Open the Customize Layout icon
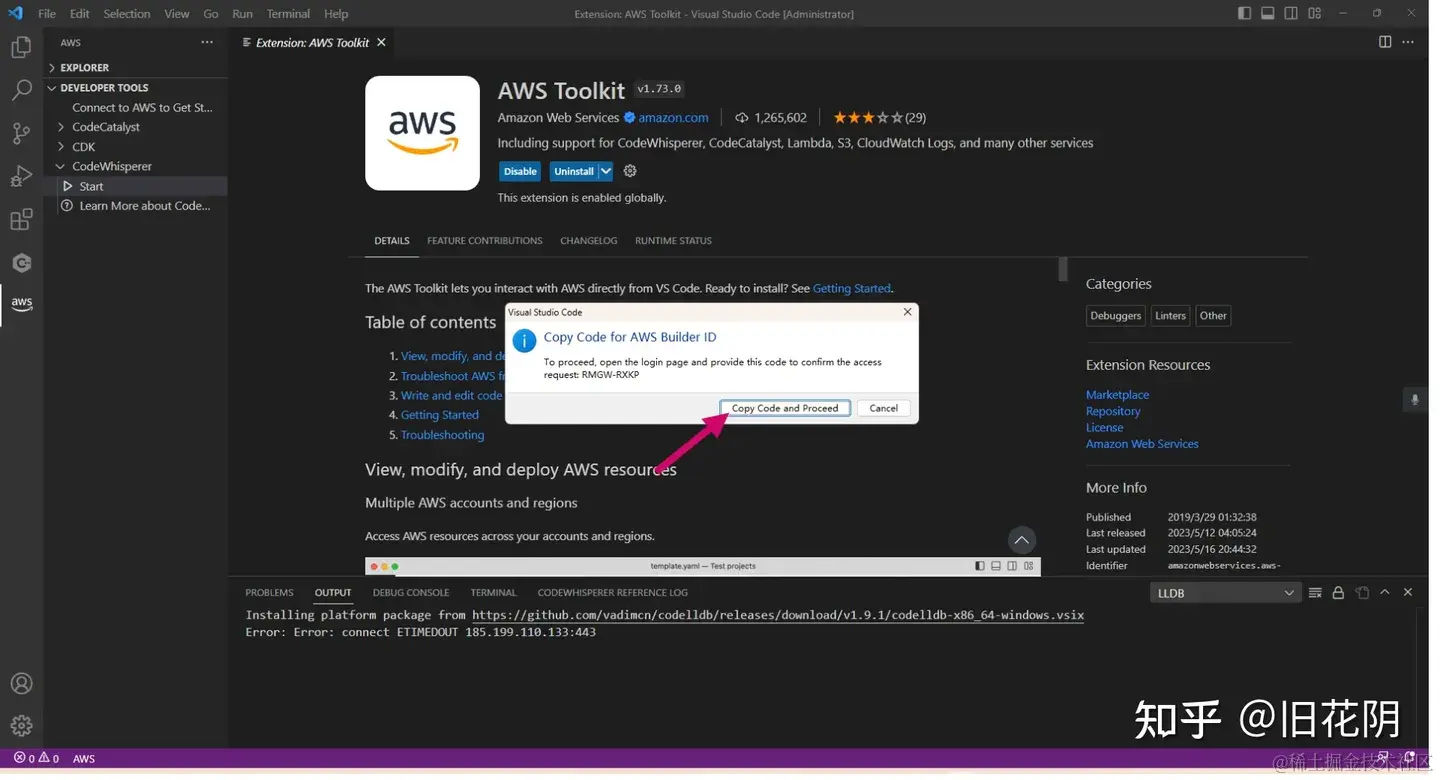This screenshot has height=780, width=1440. pyautogui.click(x=1315, y=13)
